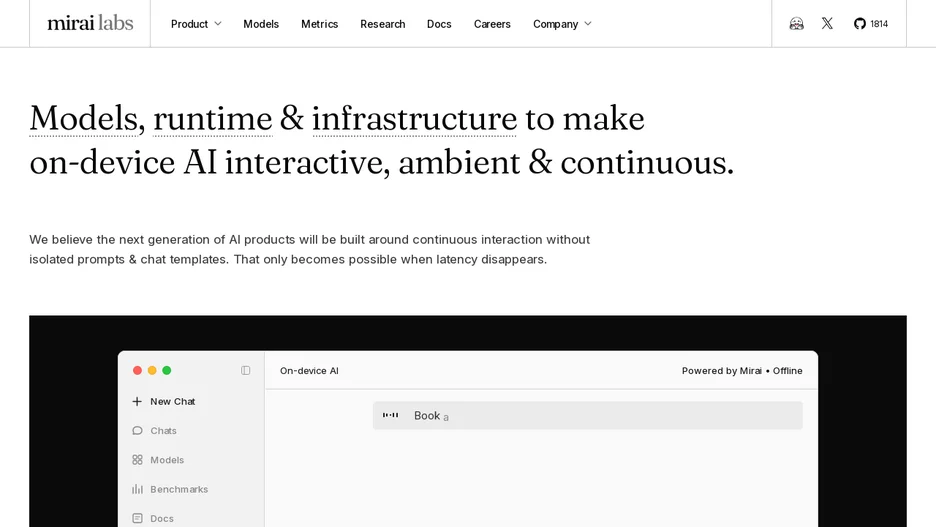Open GitHub repo with 1814 stars
936x527 pixels.
click(870, 24)
